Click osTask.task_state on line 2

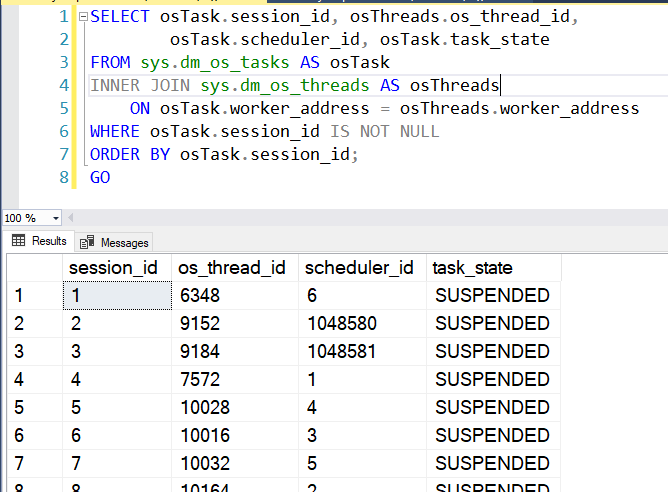[464, 40]
